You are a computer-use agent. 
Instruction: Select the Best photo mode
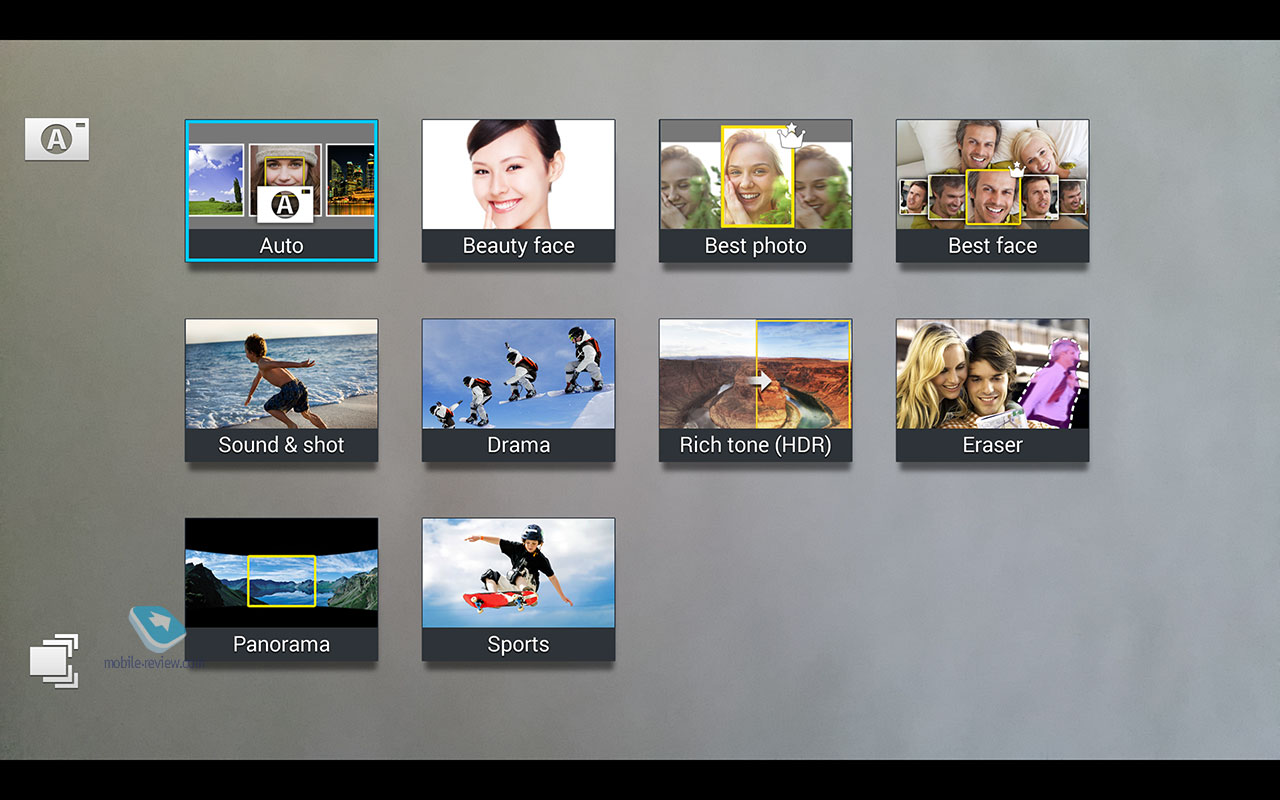click(x=755, y=191)
